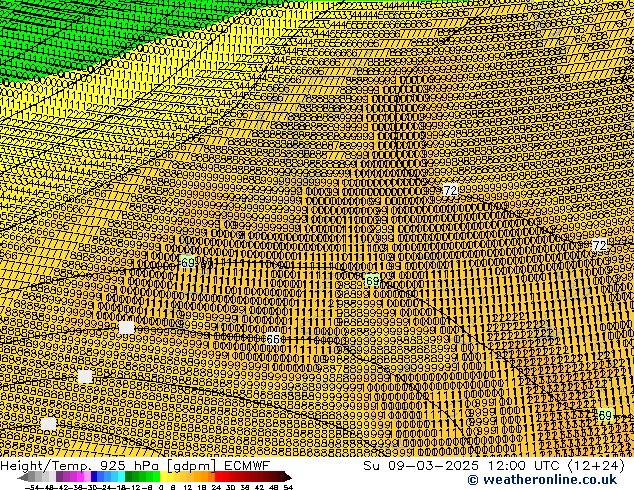Image resolution: width=634 pixels, height=490 pixels.
Task: Click the dark brown right arrow end of the color scale
Action: click(x=288, y=477)
